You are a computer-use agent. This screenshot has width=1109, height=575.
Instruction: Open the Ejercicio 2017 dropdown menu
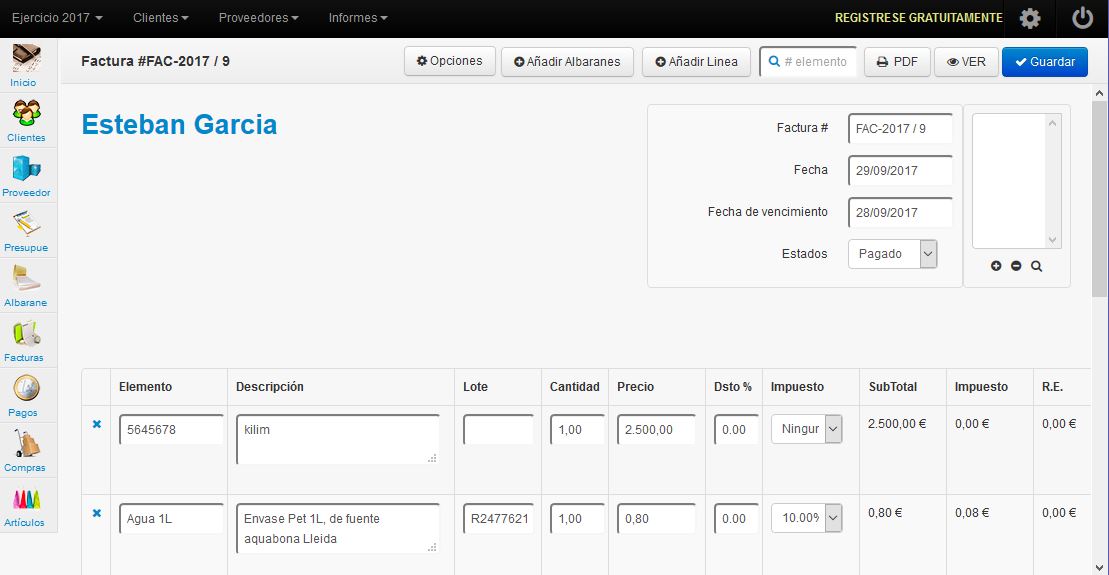click(56, 18)
